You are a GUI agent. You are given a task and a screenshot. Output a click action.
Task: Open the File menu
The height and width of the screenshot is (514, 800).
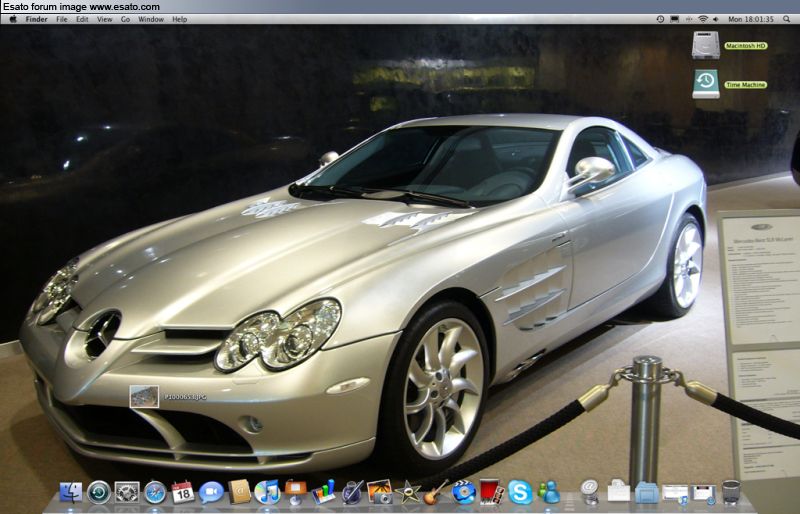pyautogui.click(x=62, y=19)
